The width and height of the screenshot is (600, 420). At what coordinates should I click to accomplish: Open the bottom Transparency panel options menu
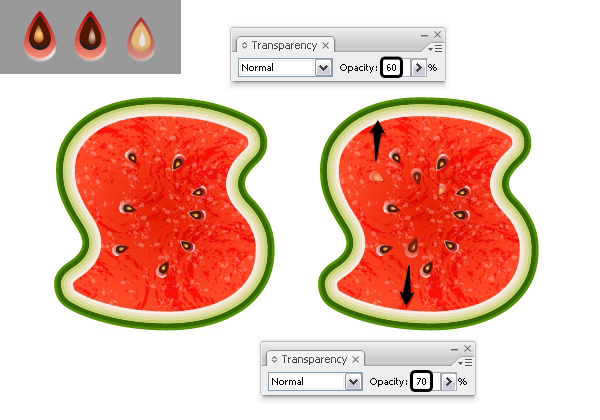click(466, 362)
